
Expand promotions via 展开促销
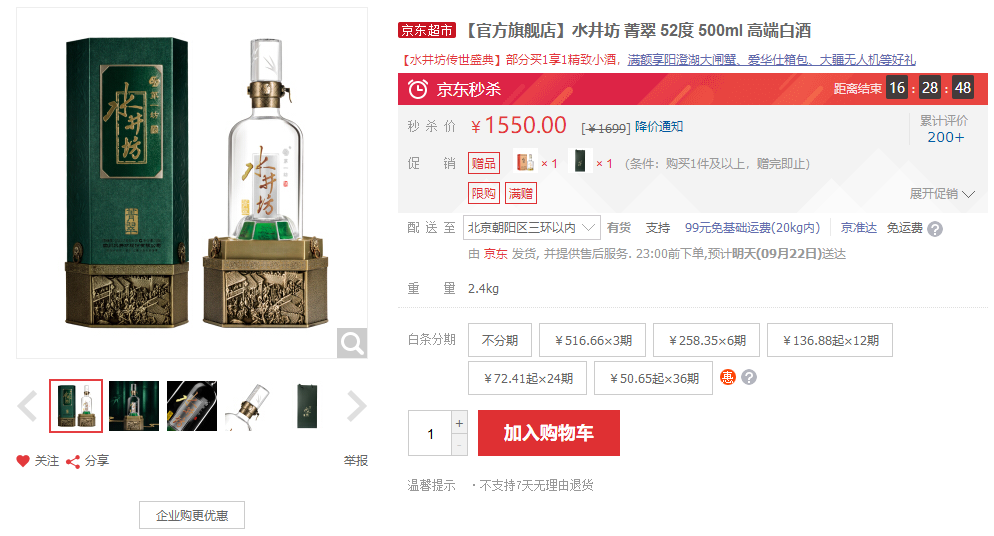[x=942, y=194]
